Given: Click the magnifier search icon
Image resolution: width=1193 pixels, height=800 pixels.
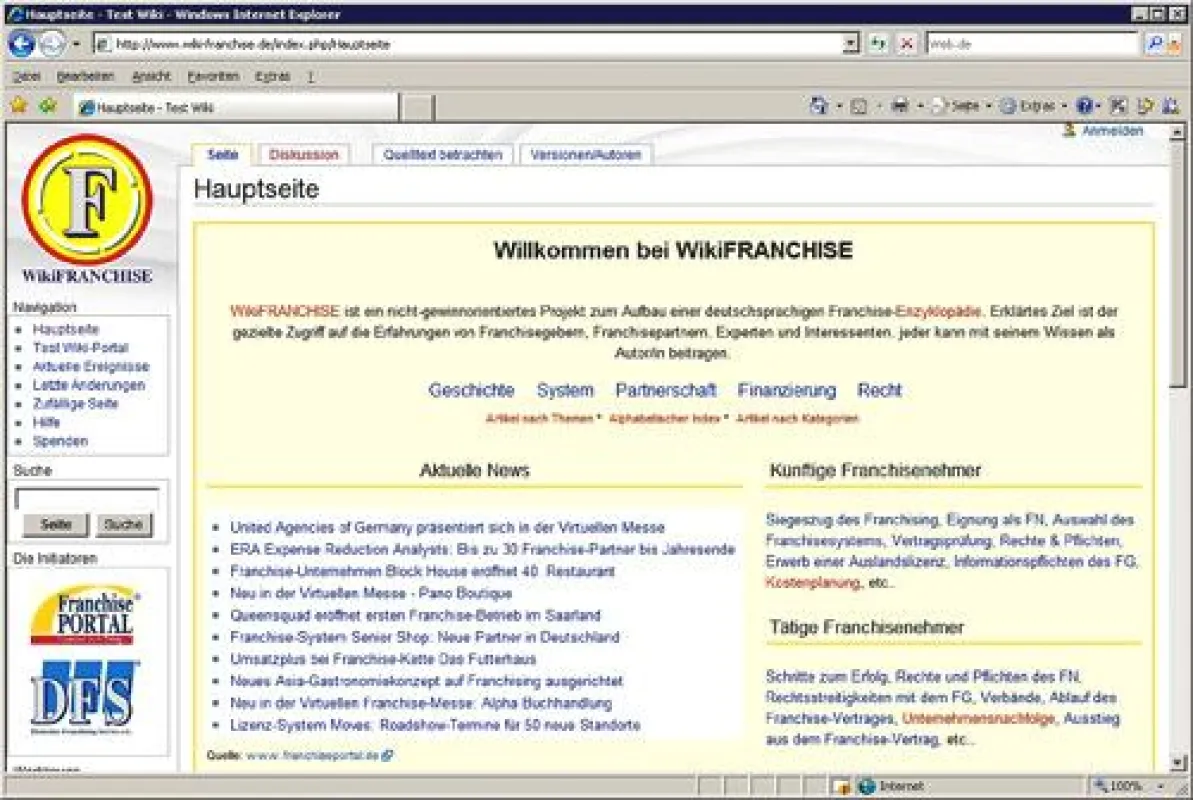Looking at the screenshot, I should tap(1154, 44).
